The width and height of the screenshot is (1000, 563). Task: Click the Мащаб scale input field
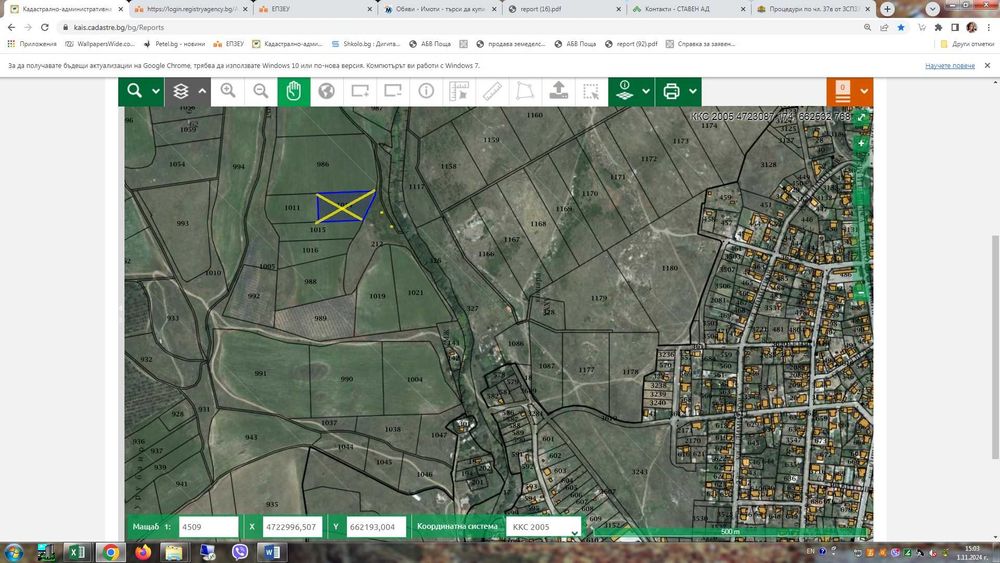tap(207, 527)
